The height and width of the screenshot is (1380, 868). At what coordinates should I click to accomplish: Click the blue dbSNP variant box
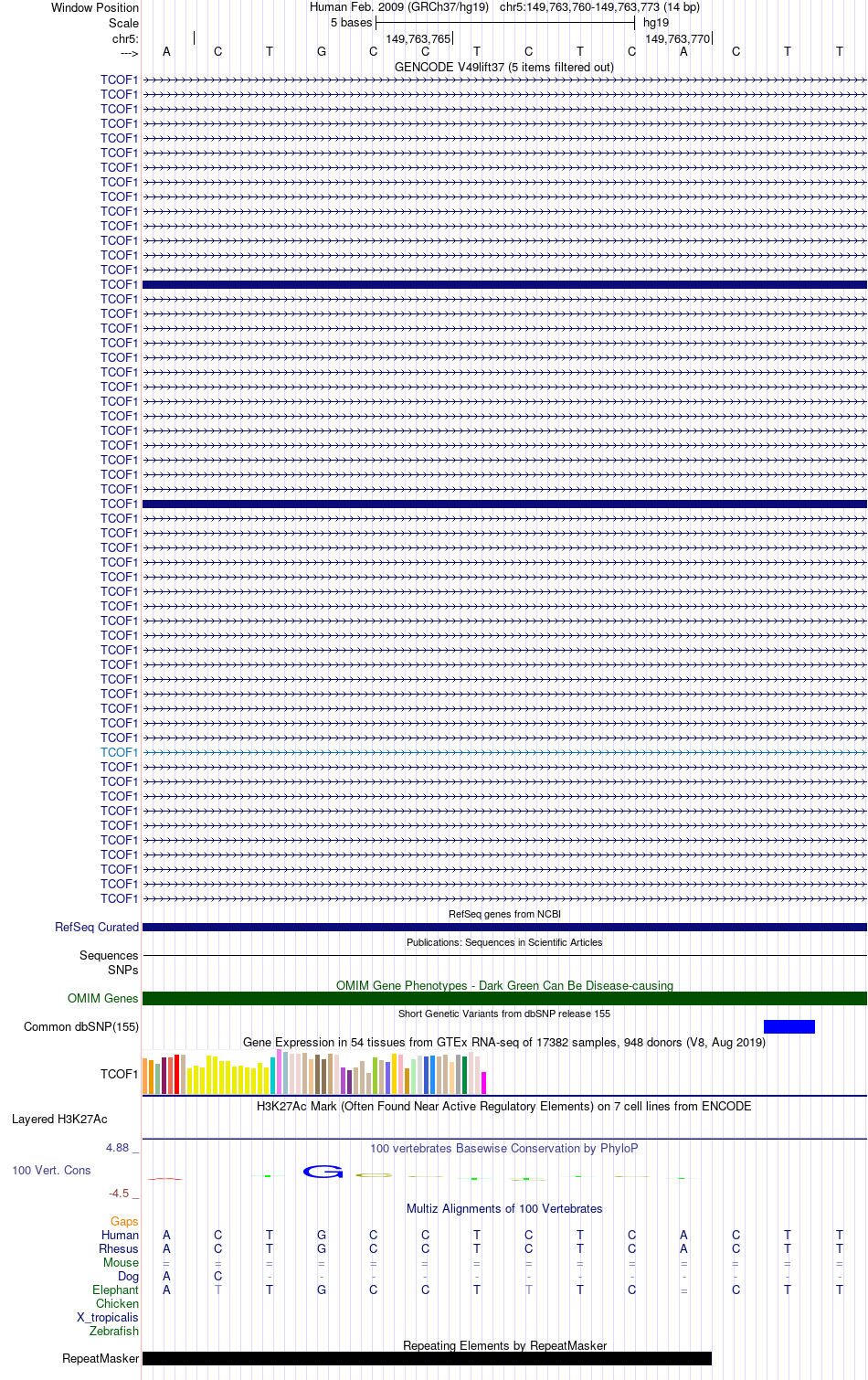(789, 1026)
